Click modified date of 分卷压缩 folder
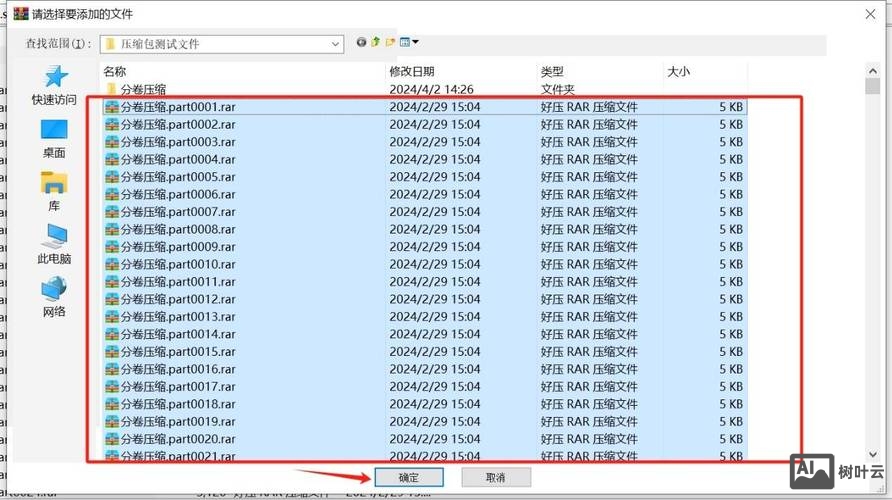The width and height of the screenshot is (892, 500). (x=431, y=89)
